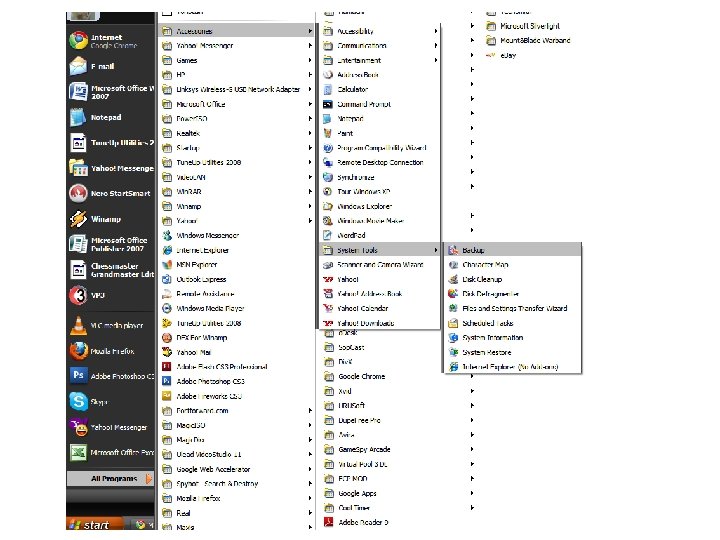720x540 pixels.
Task: Open Outlook Express icon
Action: point(167,279)
